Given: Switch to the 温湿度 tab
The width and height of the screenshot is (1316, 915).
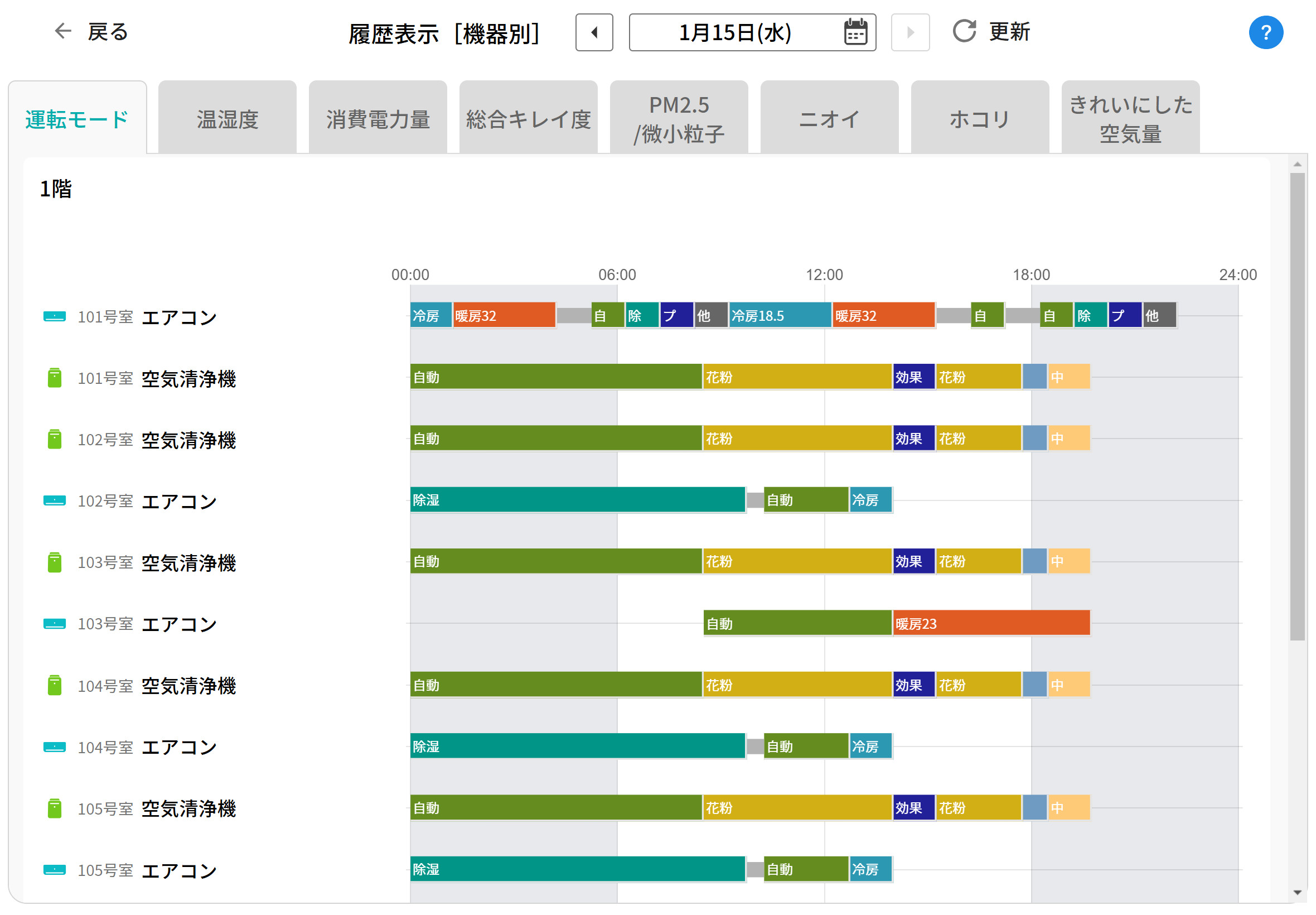Looking at the screenshot, I should coord(227,119).
